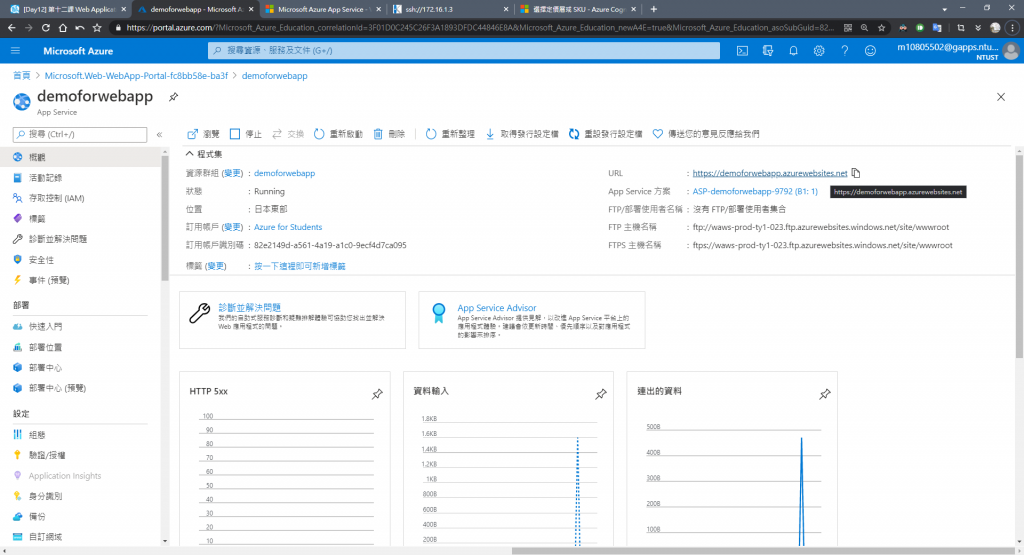Click 刪除 (Delete) in the toolbar
The height and width of the screenshot is (555, 1024).
[389, 134]
